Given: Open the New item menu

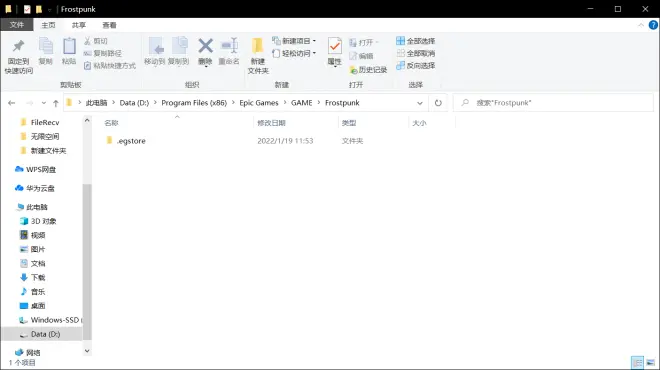Looking at the screenshot, I should pyautogui.click(x=294, y=41).
